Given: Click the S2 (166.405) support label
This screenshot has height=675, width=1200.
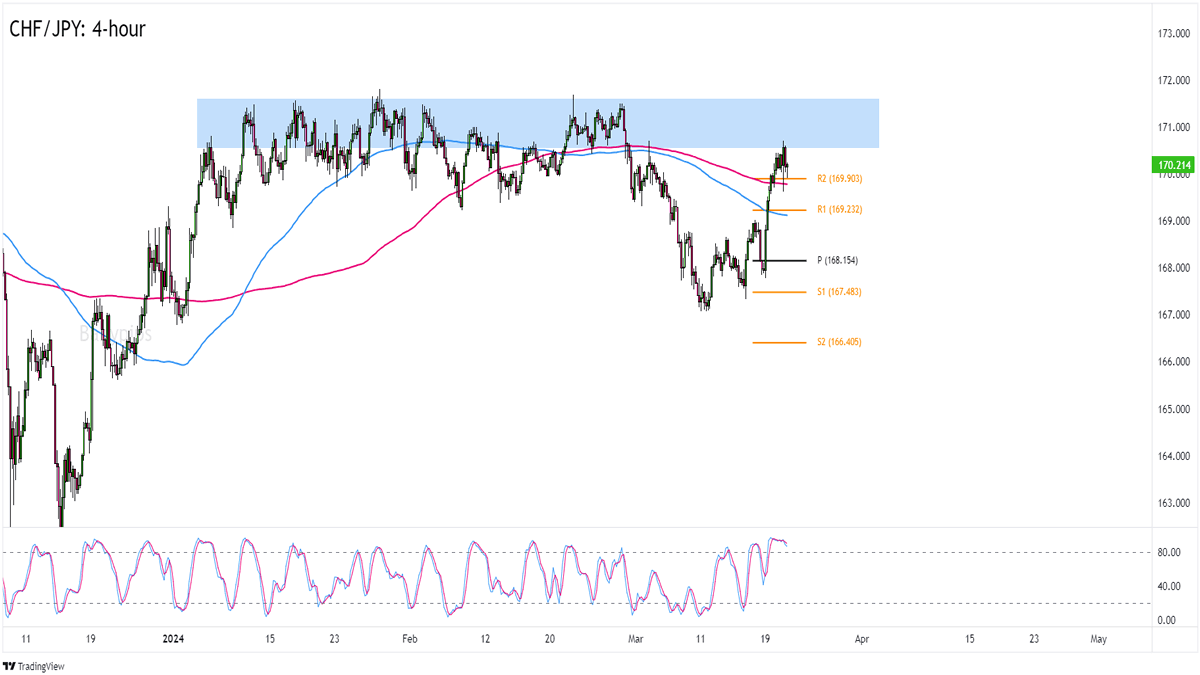Looking at the screenshot, I should [x=839, y=342].
